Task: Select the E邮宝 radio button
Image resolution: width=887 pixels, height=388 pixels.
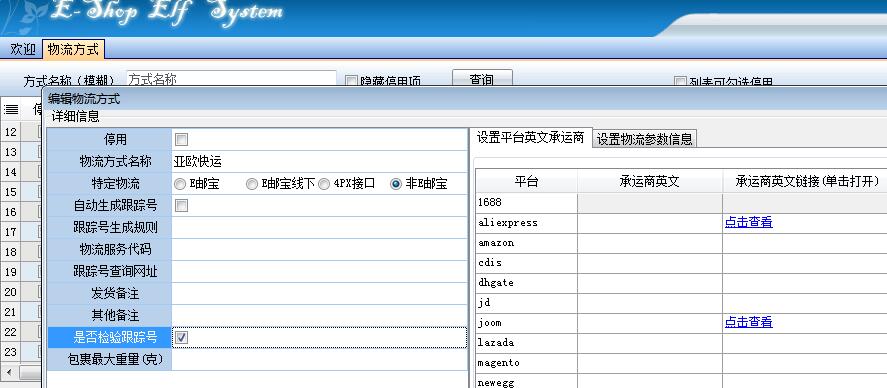Action: point(180,184)
